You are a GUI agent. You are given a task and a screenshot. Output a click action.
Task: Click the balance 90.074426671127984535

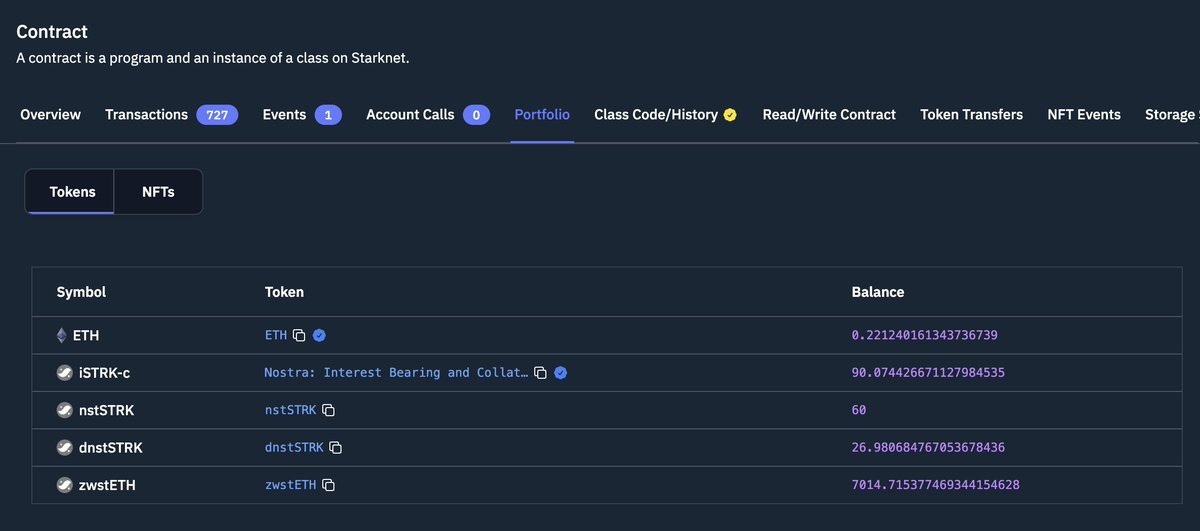coord(928,373)
